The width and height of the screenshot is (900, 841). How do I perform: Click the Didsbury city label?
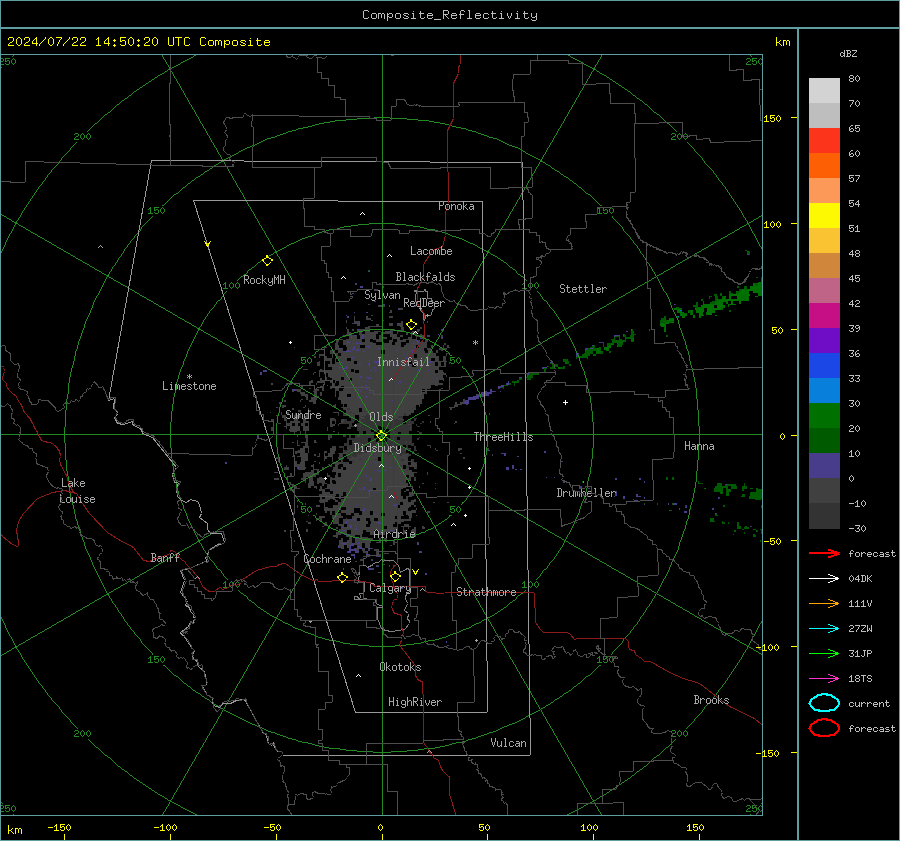click(x=377, y=448)
